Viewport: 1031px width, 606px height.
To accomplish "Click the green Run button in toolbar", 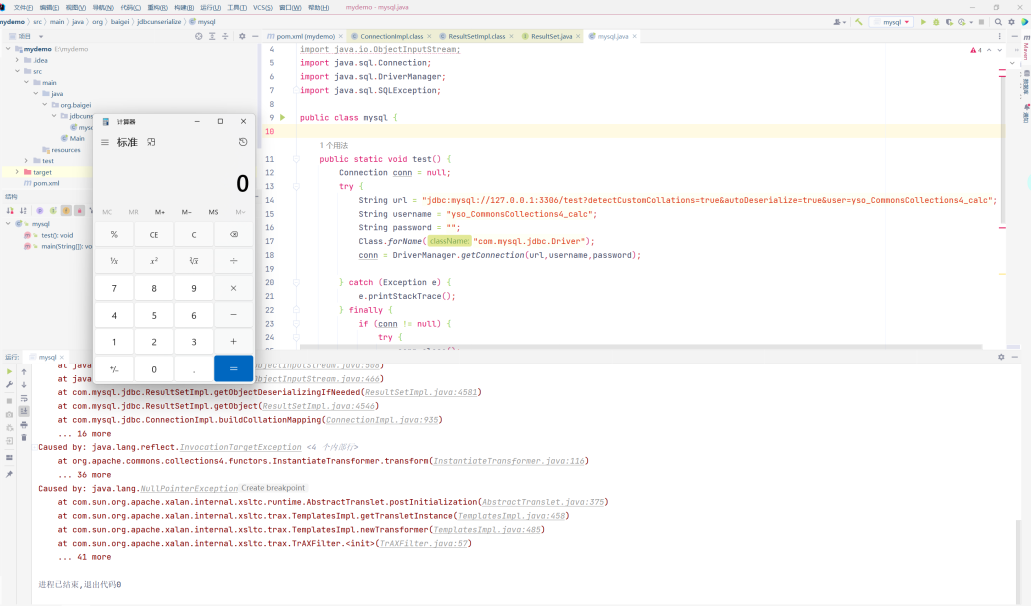I will click(x=923, y=21).
